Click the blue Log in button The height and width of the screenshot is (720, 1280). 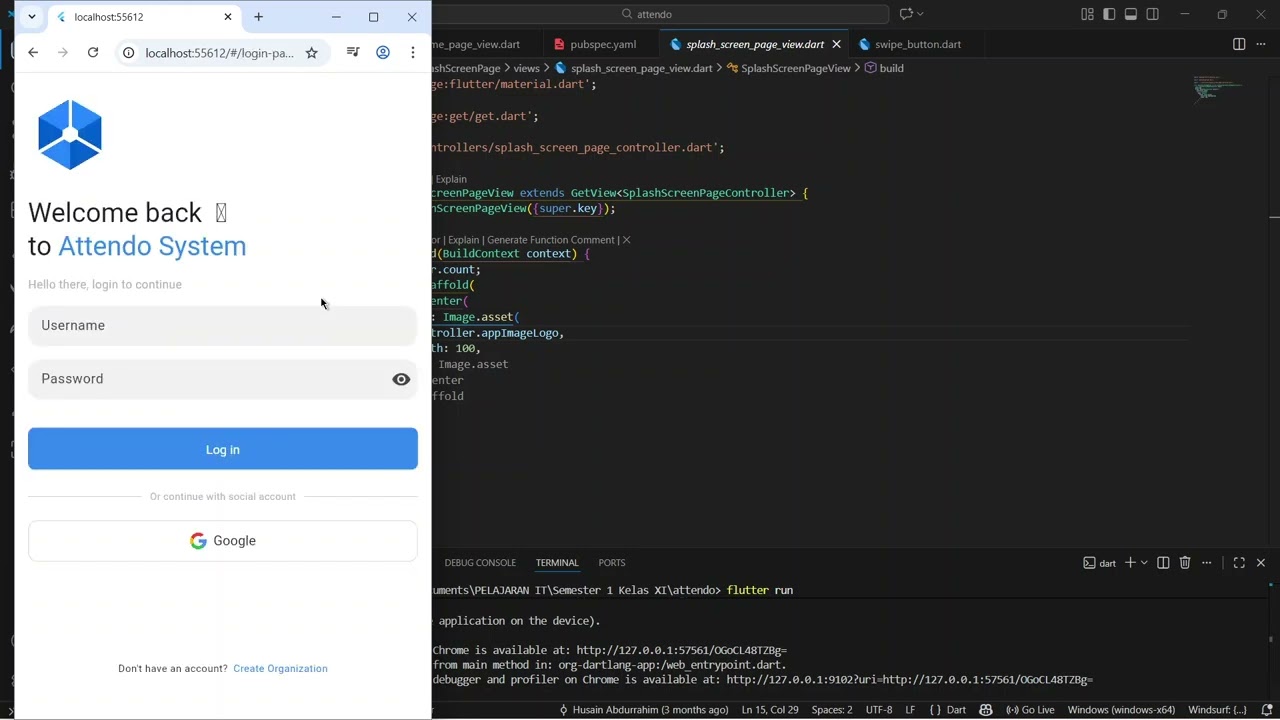pos(222,450)
